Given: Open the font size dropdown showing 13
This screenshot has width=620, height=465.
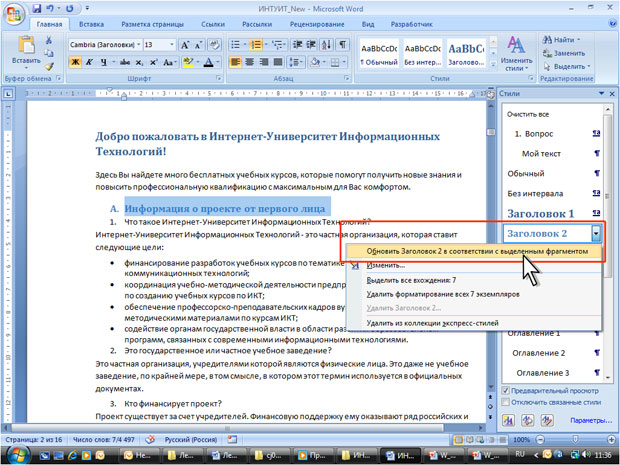Looking at the screenshot, I should pos(172,45).
